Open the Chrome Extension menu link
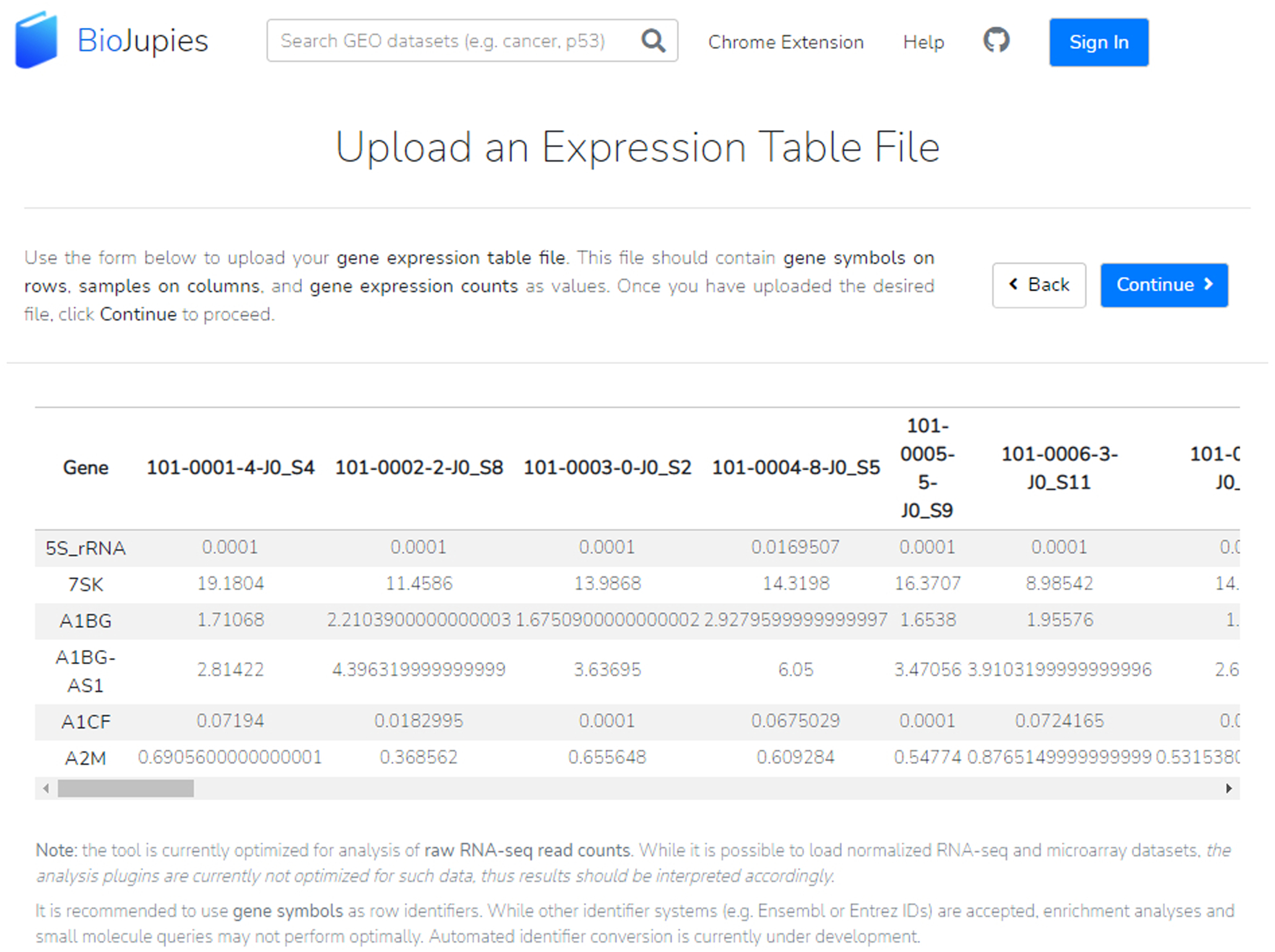This screenshot has height=952, width=1275. coord(785,42)
